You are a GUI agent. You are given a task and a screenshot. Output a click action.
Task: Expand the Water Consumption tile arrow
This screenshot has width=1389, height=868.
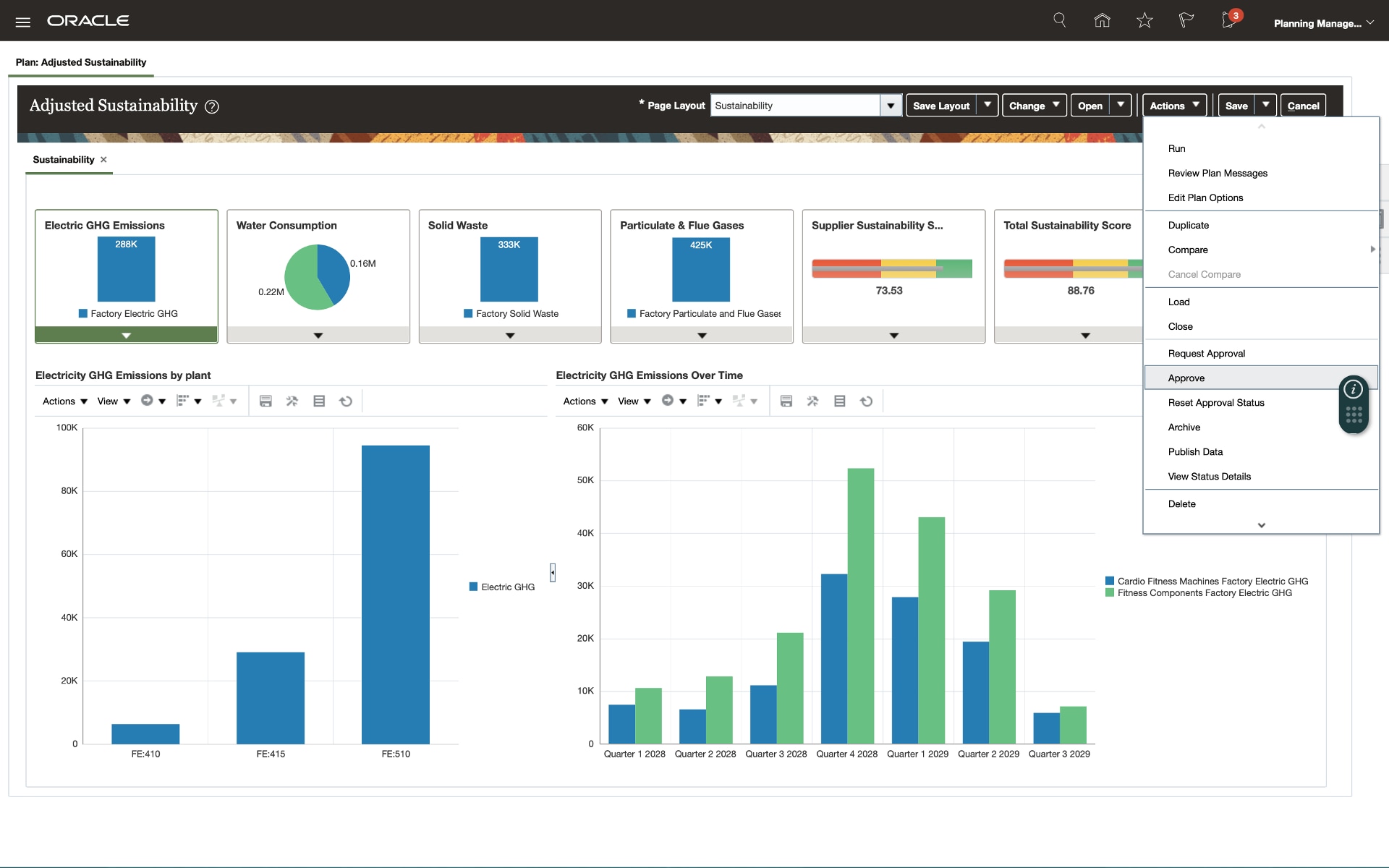click(318, 336)
